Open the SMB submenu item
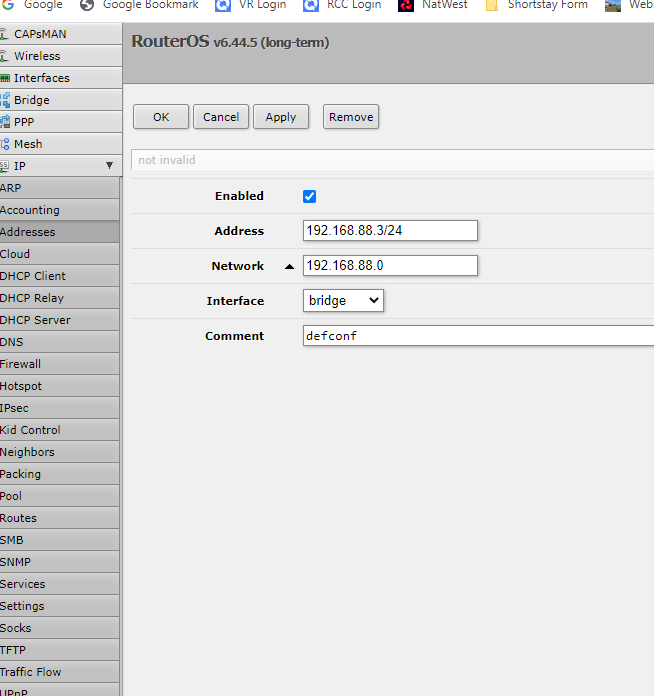Viewport: 654px width, 696px height. point(59,540)
